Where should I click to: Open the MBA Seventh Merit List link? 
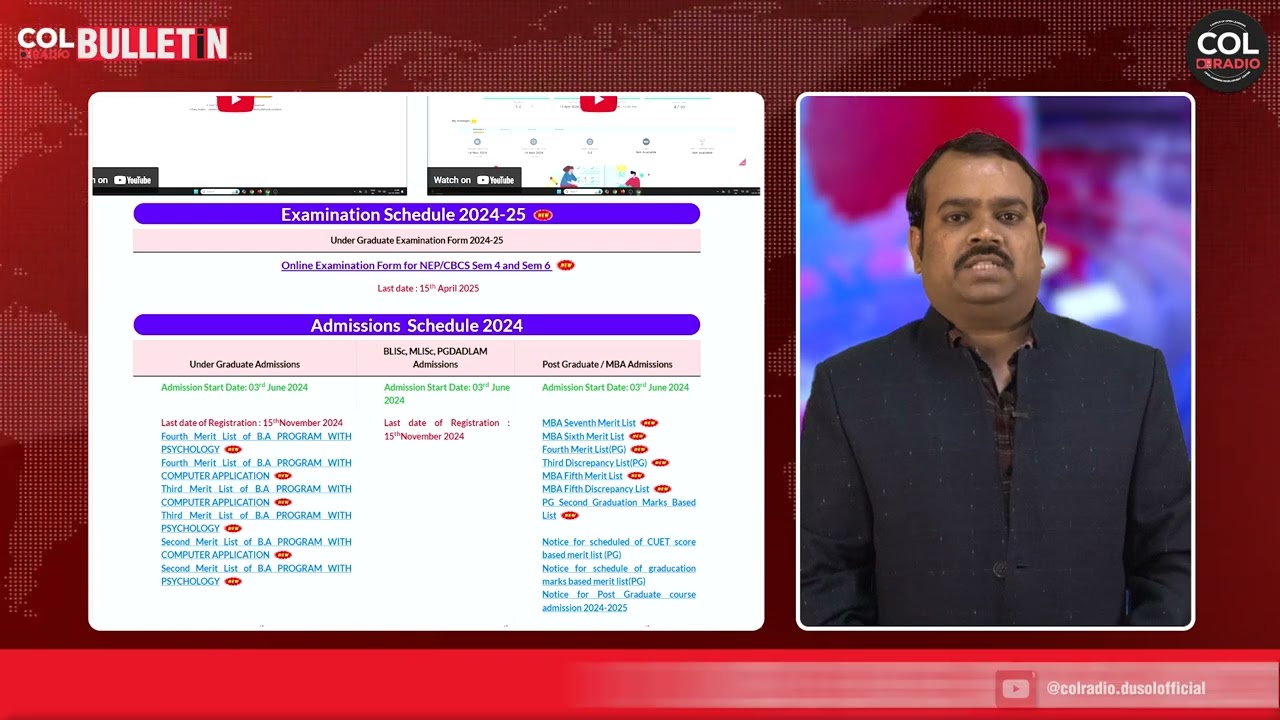click(x=589, y=423)
